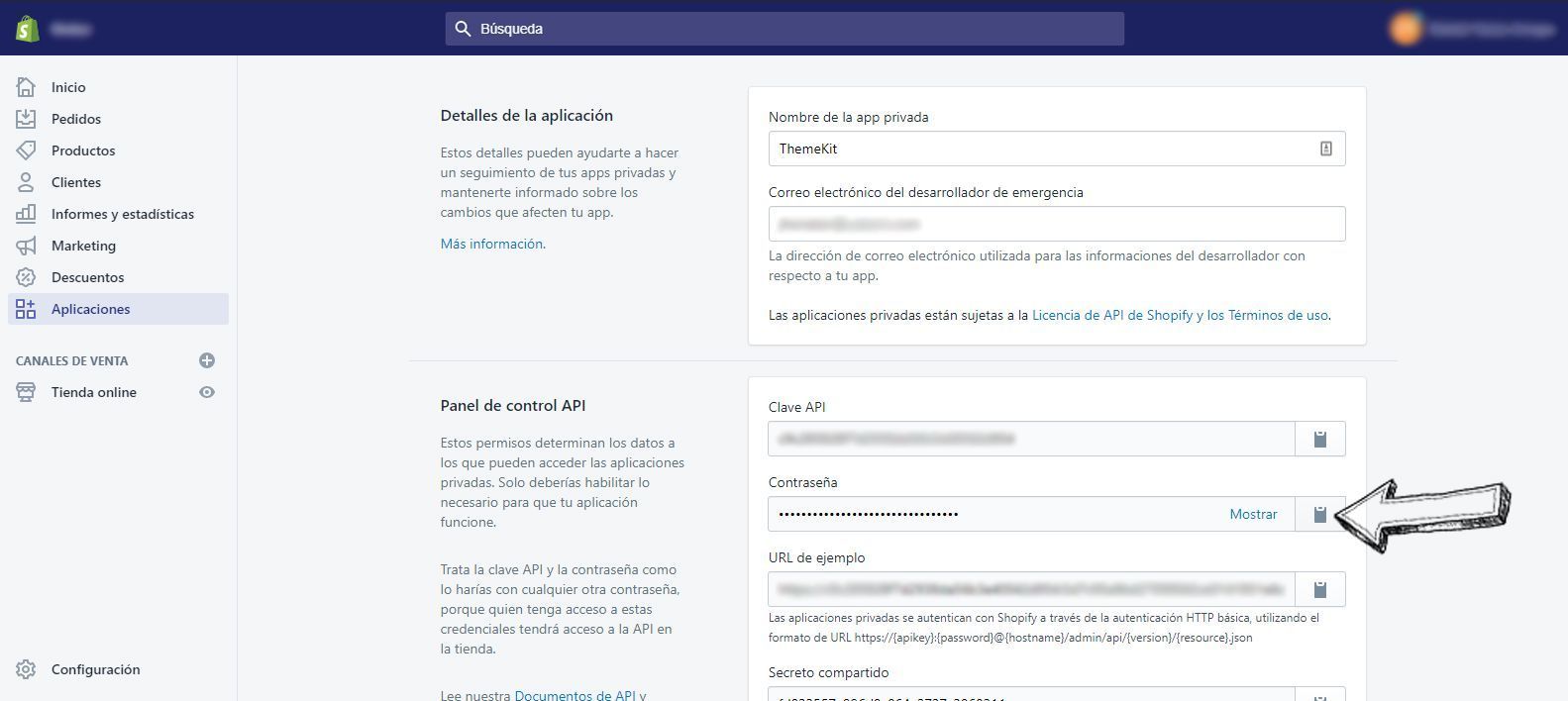Focus the Búsqueda search box

[x=784, y=29]
